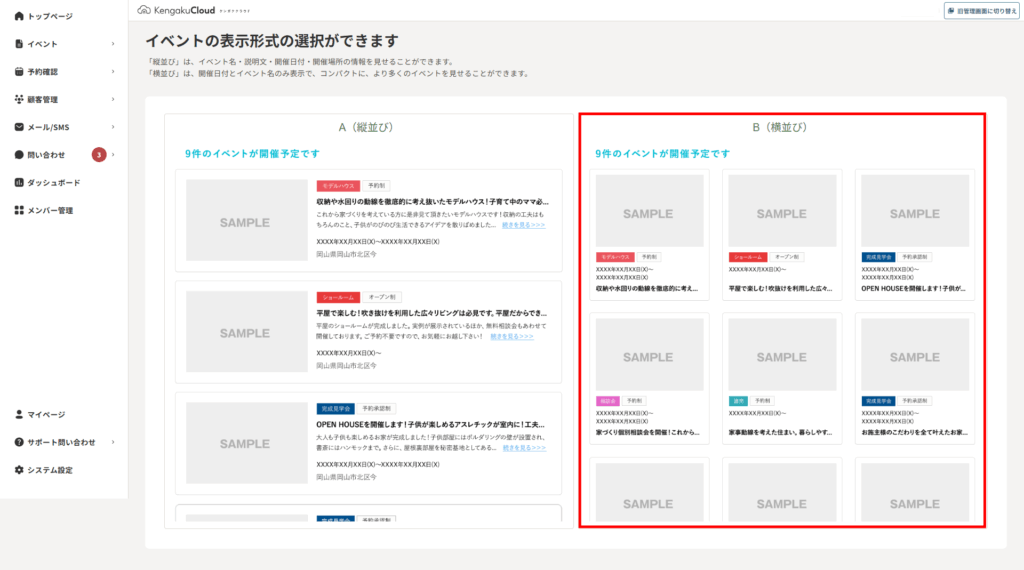Click OPEN HOUSE card SAMPLE thumbnail in panel B
Screen dimensions: 1024x570
coord(915,211)
